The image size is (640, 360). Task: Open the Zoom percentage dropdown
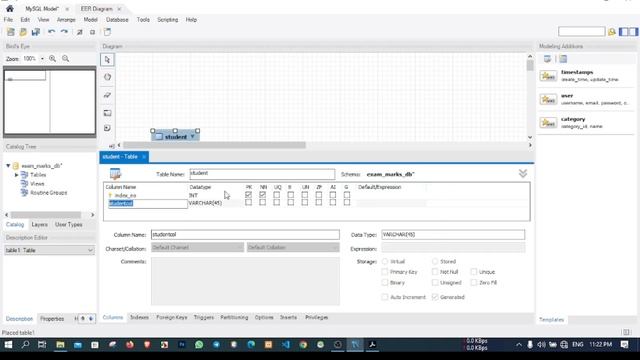[42, 59]
